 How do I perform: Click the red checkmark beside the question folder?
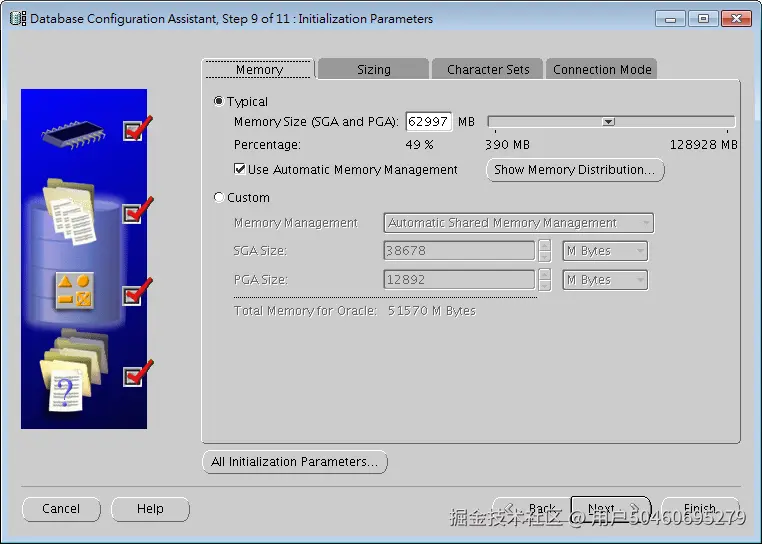(138, 373)
